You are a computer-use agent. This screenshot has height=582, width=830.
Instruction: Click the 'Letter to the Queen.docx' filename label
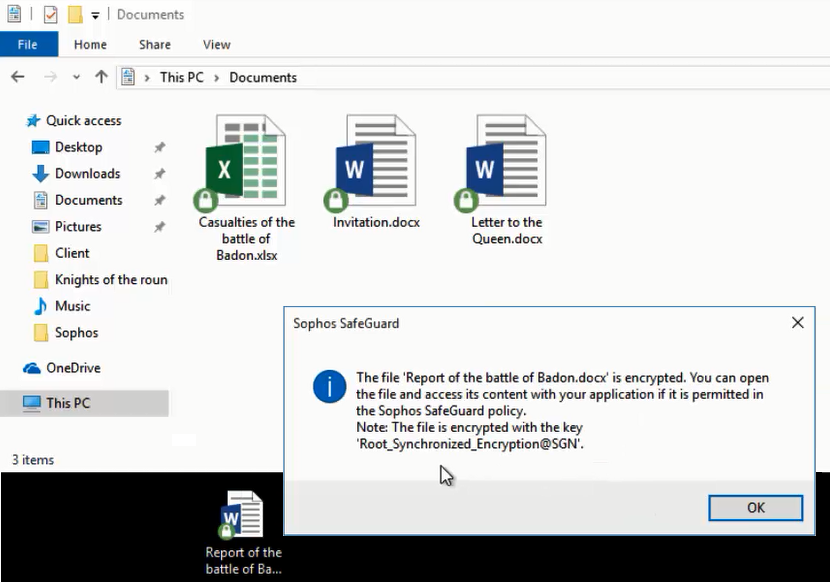pos(507,230)
